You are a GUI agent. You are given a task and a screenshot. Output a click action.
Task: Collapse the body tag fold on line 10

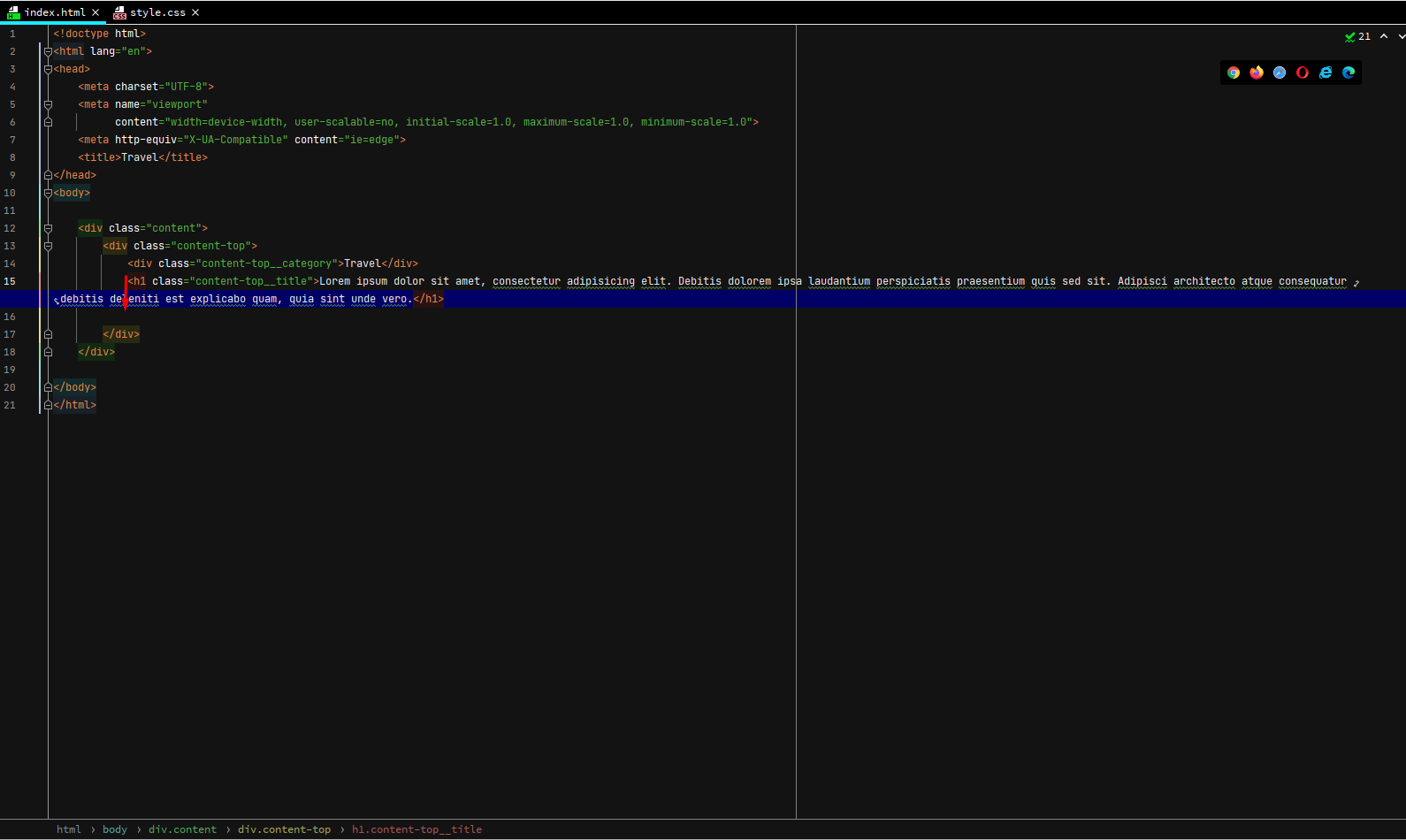(x=48, y=193)
